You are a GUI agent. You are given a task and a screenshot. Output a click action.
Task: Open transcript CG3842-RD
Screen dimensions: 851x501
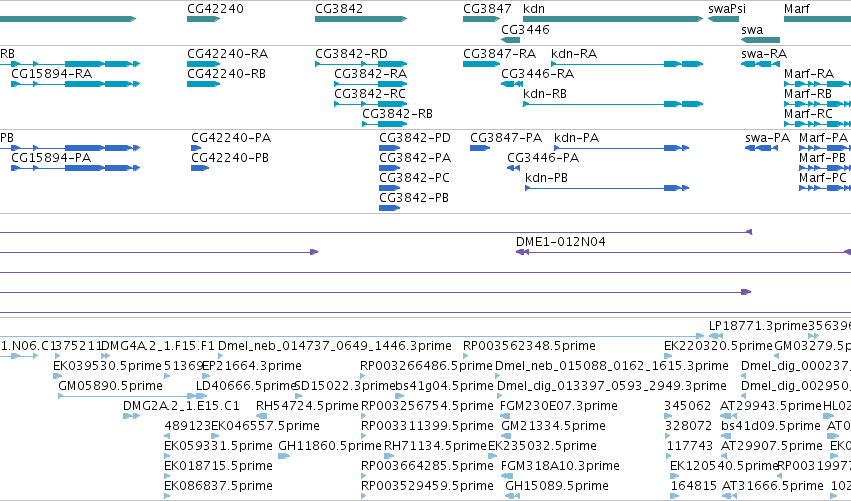[352, 54]
